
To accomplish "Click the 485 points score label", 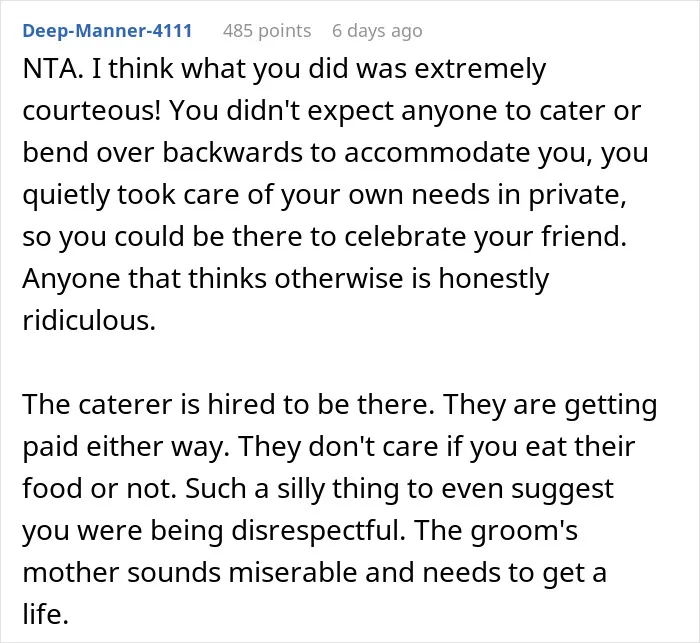I will 267,31.
